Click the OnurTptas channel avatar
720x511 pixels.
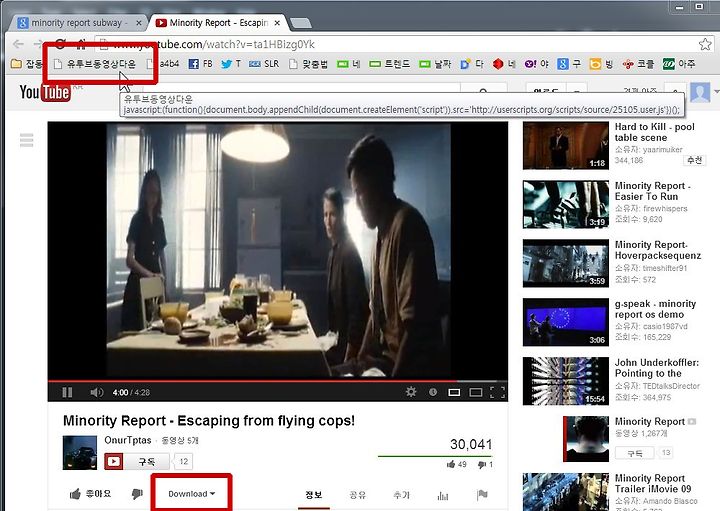pyautogui.click(x=80, y=452)
